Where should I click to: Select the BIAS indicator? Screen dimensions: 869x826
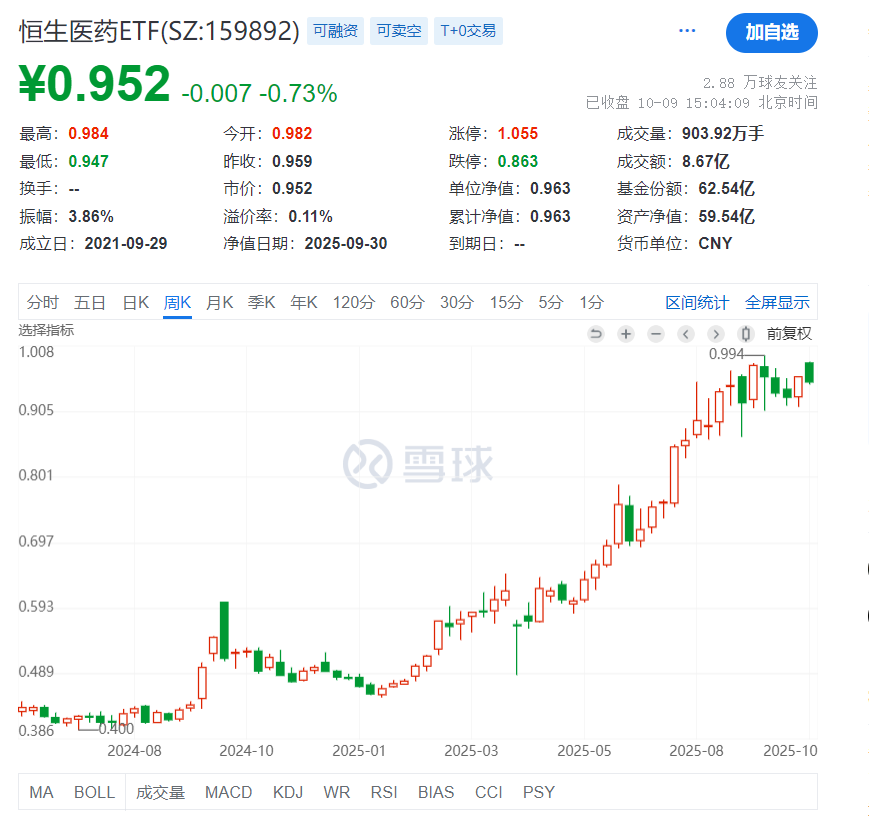436,792
